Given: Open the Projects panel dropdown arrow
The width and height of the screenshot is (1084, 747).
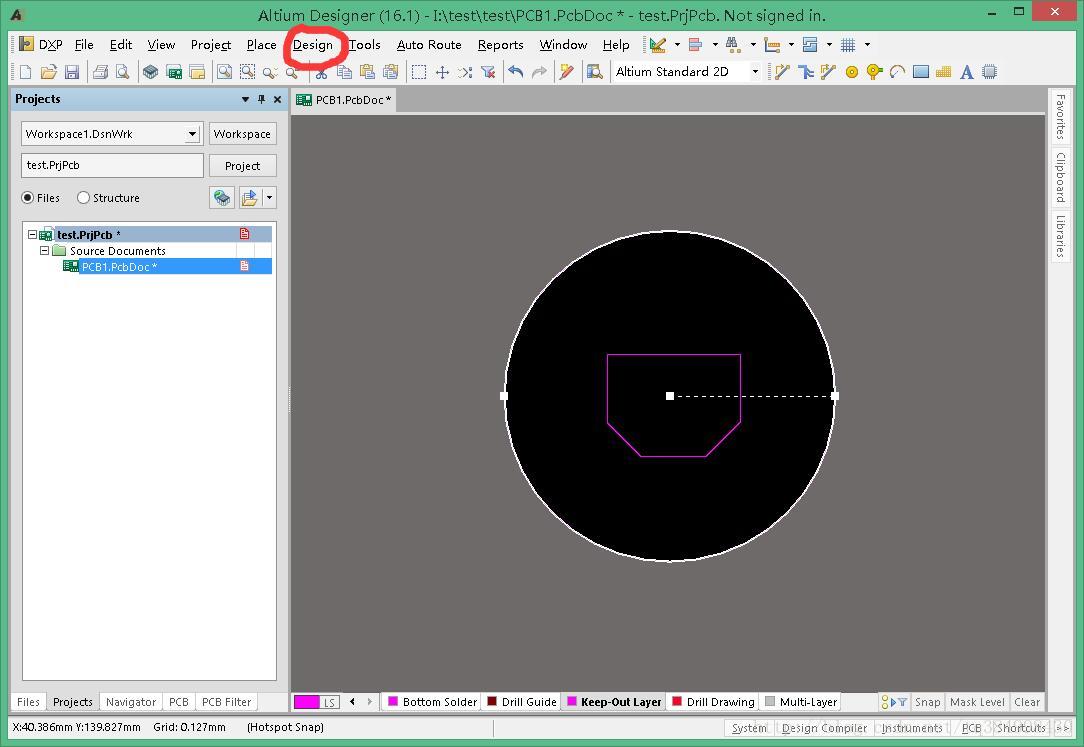Looking at the screenshot, I should 245,100.
